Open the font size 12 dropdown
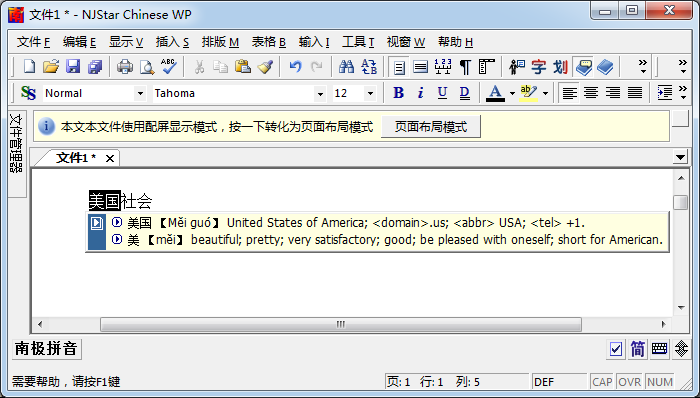700x398 pixels. [370, 93]
